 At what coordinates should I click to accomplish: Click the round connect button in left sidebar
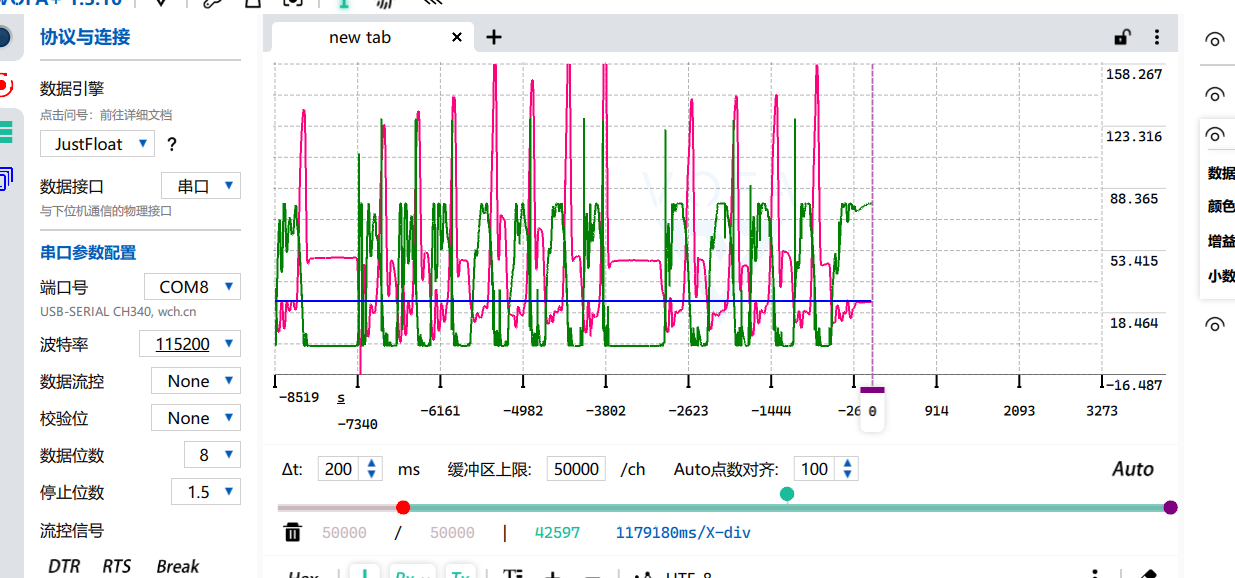point(3,38)
